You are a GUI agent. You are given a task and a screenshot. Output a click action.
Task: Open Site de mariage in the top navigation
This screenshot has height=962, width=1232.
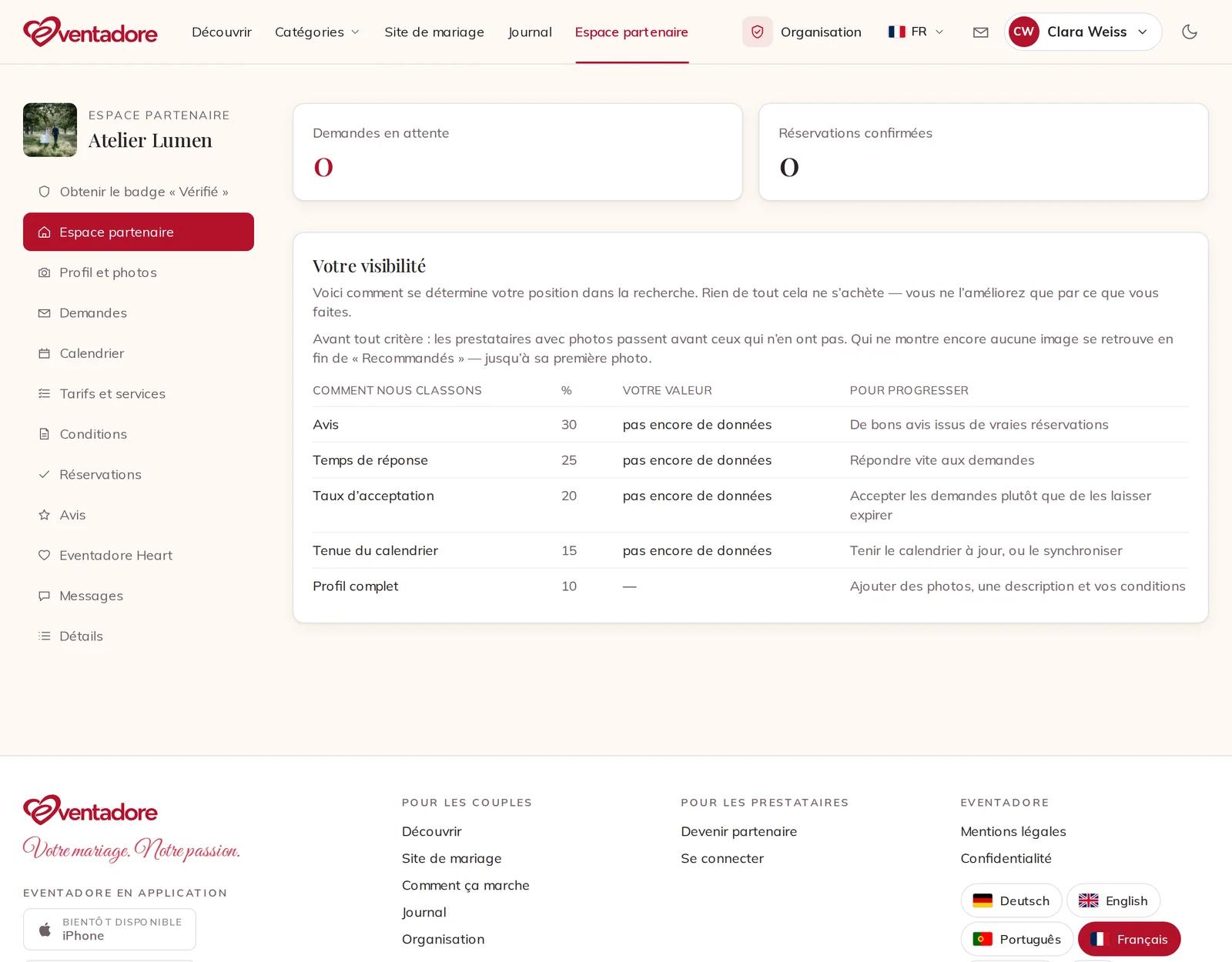click(434, 32)
